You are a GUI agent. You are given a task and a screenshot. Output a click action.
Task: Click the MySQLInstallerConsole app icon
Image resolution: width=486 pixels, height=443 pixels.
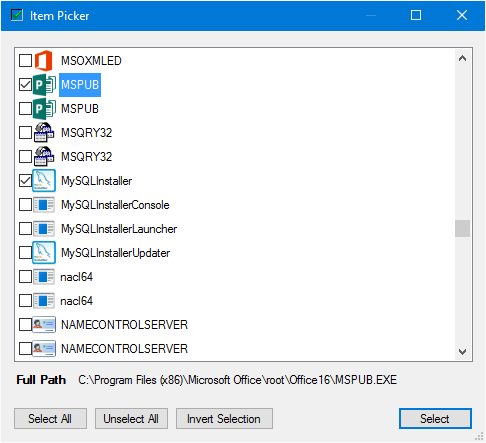click(44, 205)
